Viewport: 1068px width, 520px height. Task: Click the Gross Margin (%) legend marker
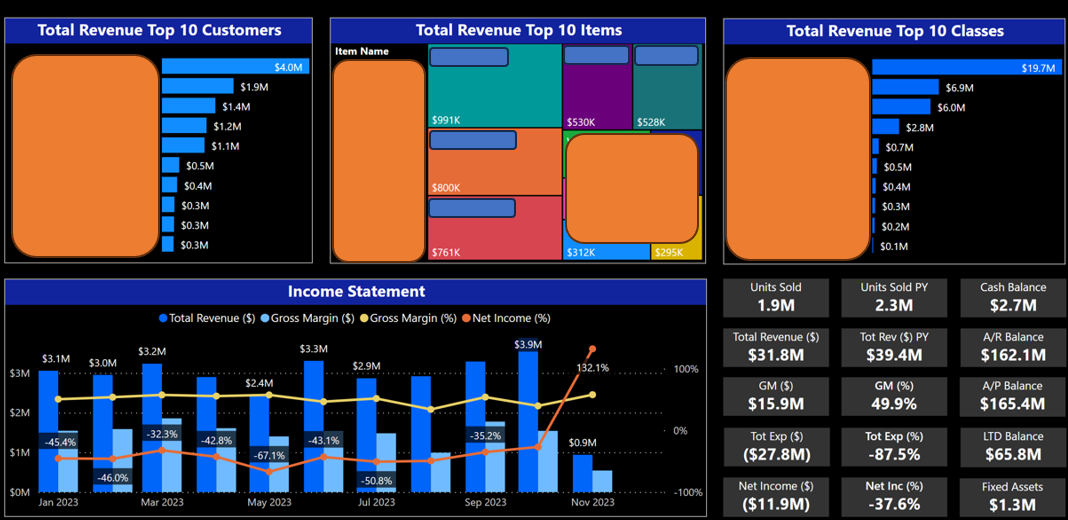363,318
